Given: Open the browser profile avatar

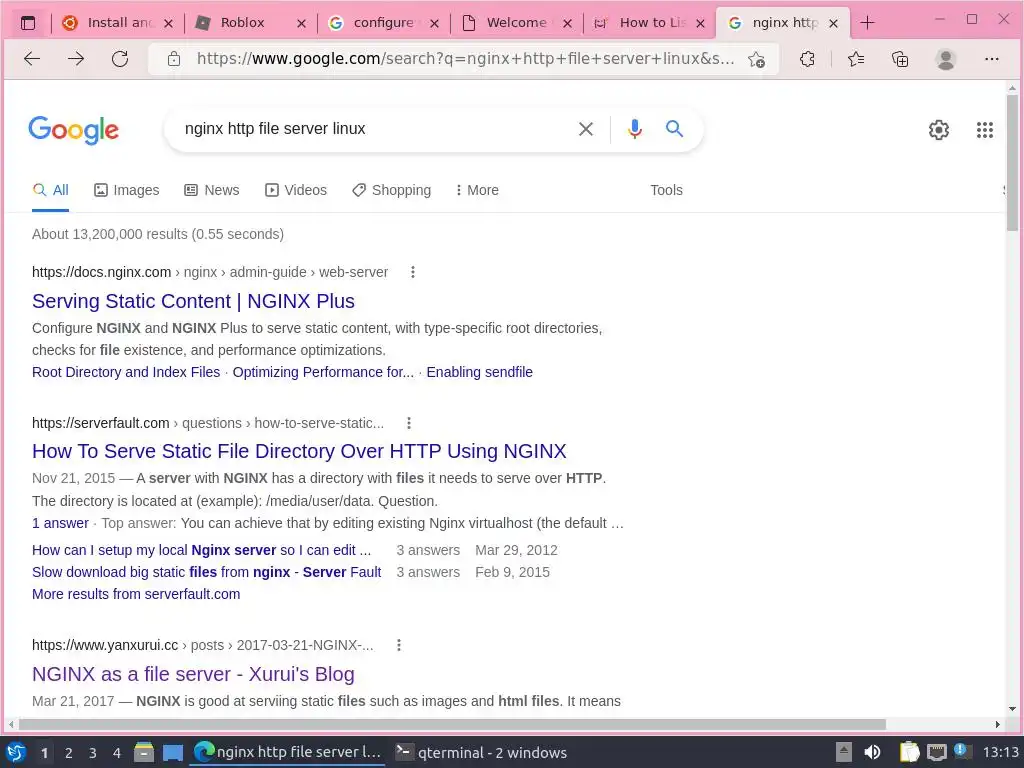Looking at the screenshot, I should [946, 59].
